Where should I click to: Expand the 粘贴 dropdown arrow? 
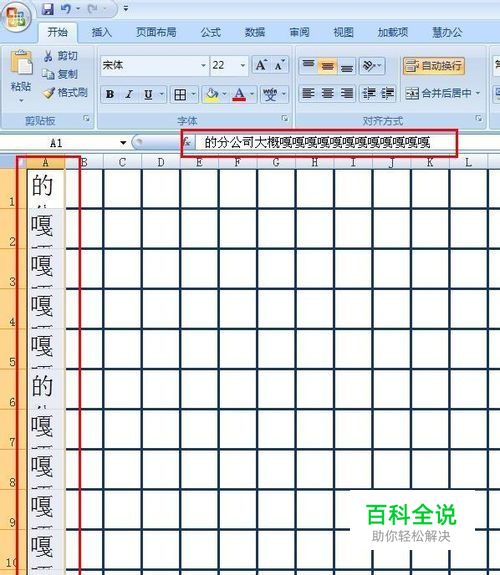(21, 100)
